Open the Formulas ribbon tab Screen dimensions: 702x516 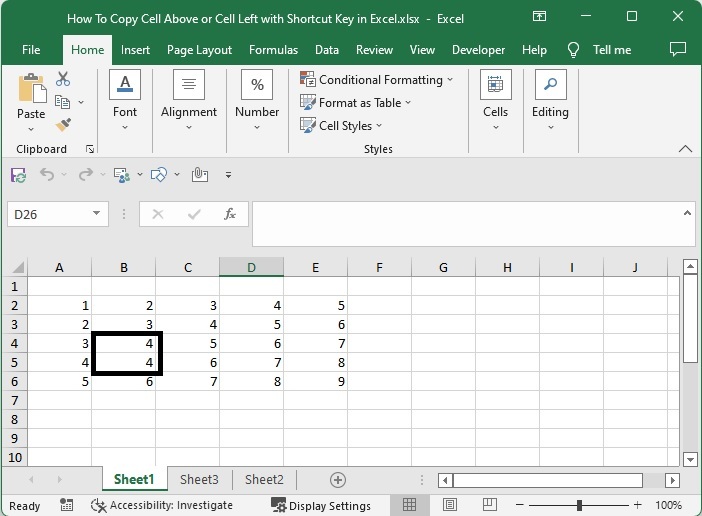point(273,50)
